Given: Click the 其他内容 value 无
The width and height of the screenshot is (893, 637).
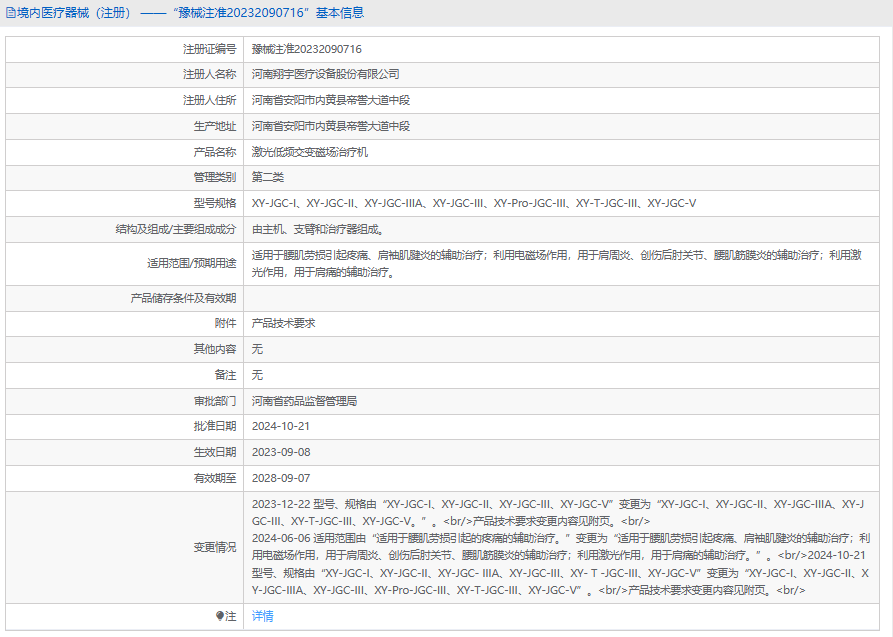Looking at the screenshot, I should point(257,349).
